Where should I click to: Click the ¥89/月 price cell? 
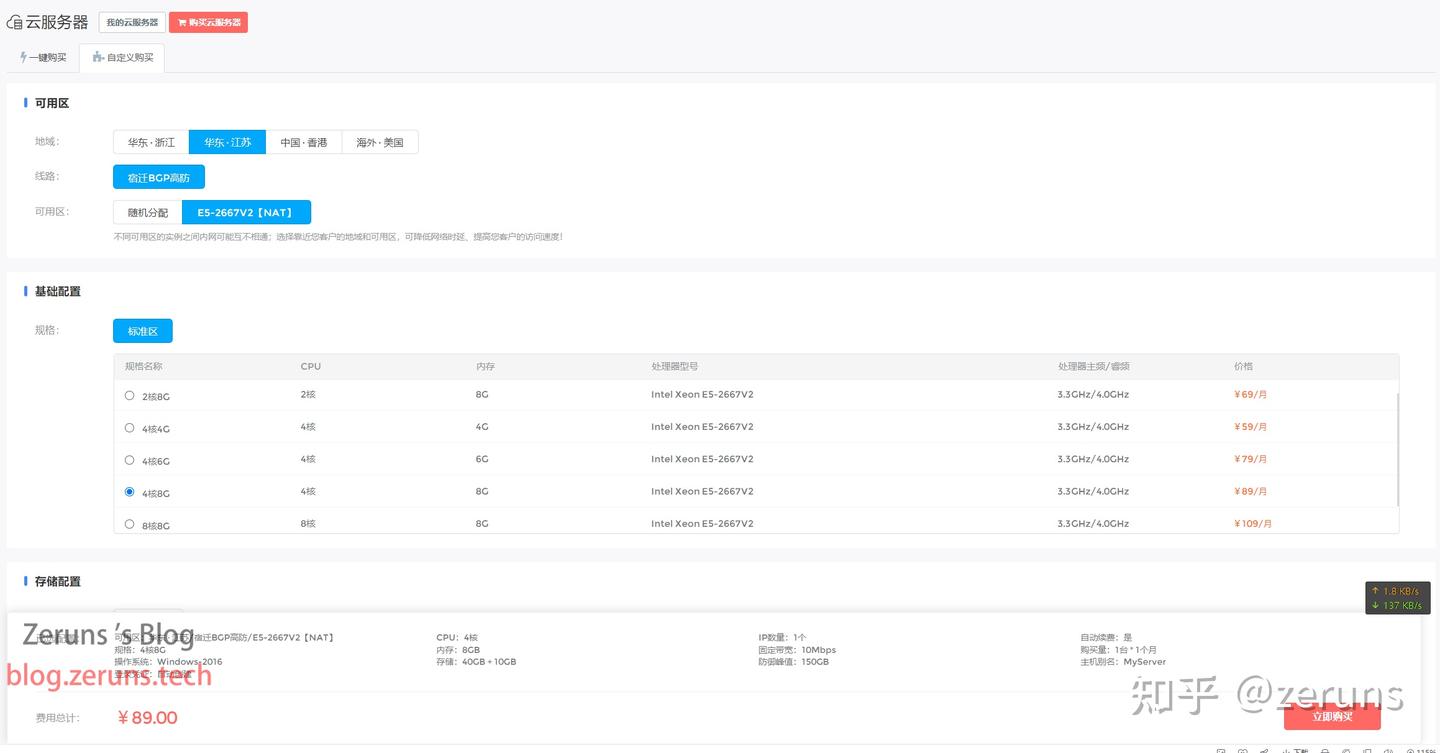coord(1251,491)
